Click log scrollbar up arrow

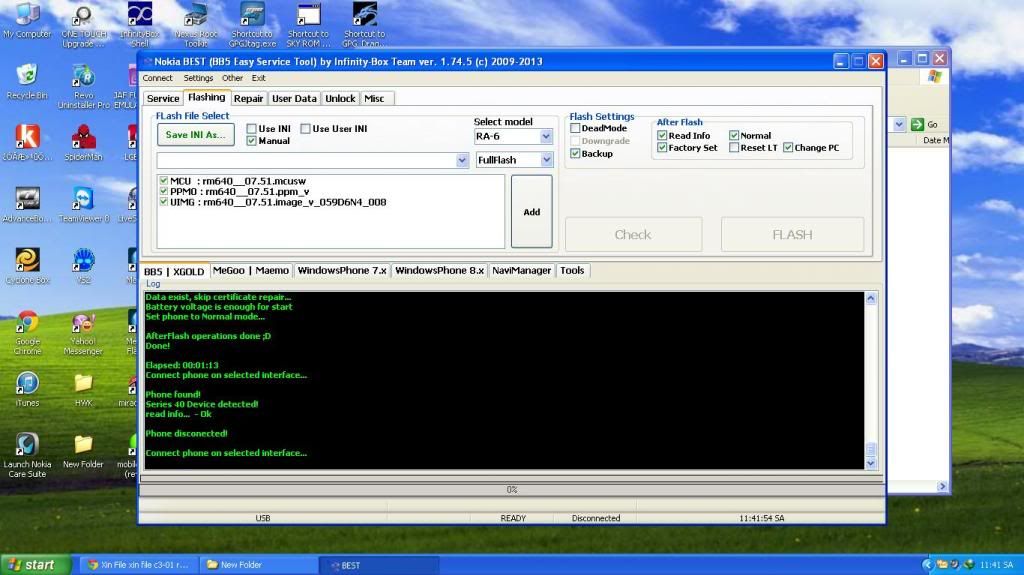(871, 299)
